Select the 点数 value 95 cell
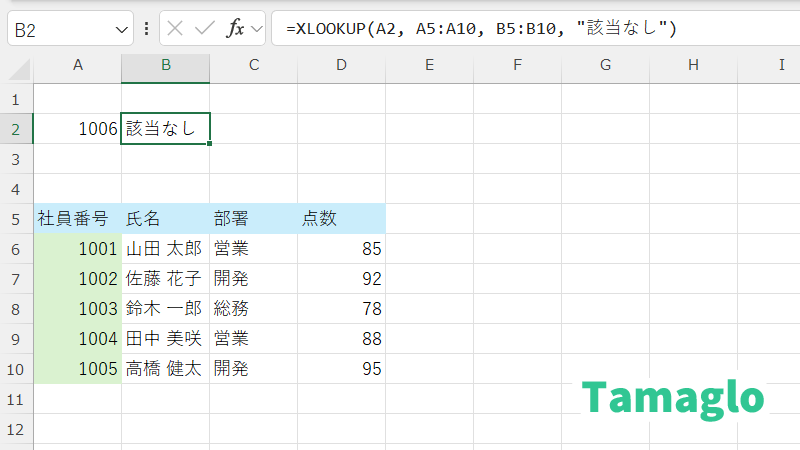Viewport: 800px width, 450px height. pos(341,369)
